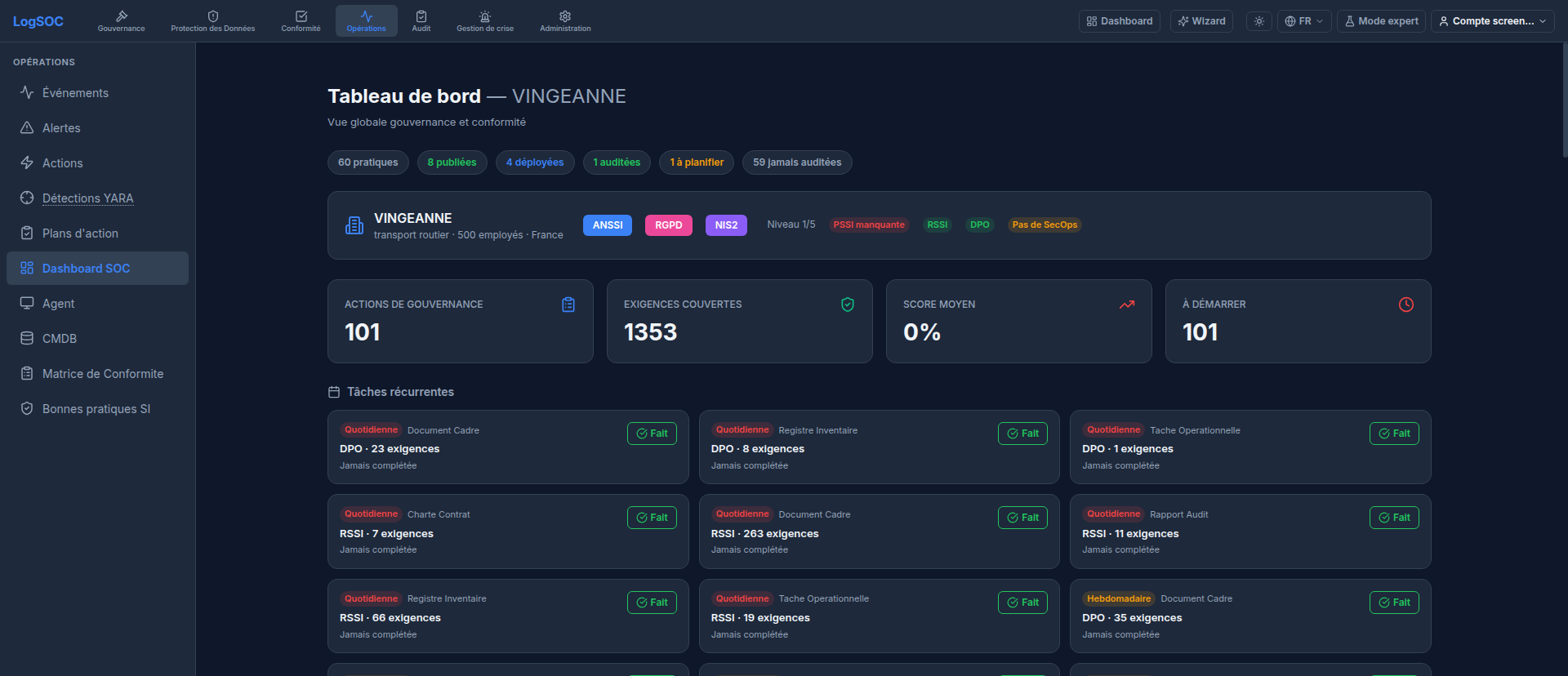Image resolution: width=1568 pixels, height=676 pixels.
Task: Expand the Compte screen account menu
Action: [x=1492, y=21]
